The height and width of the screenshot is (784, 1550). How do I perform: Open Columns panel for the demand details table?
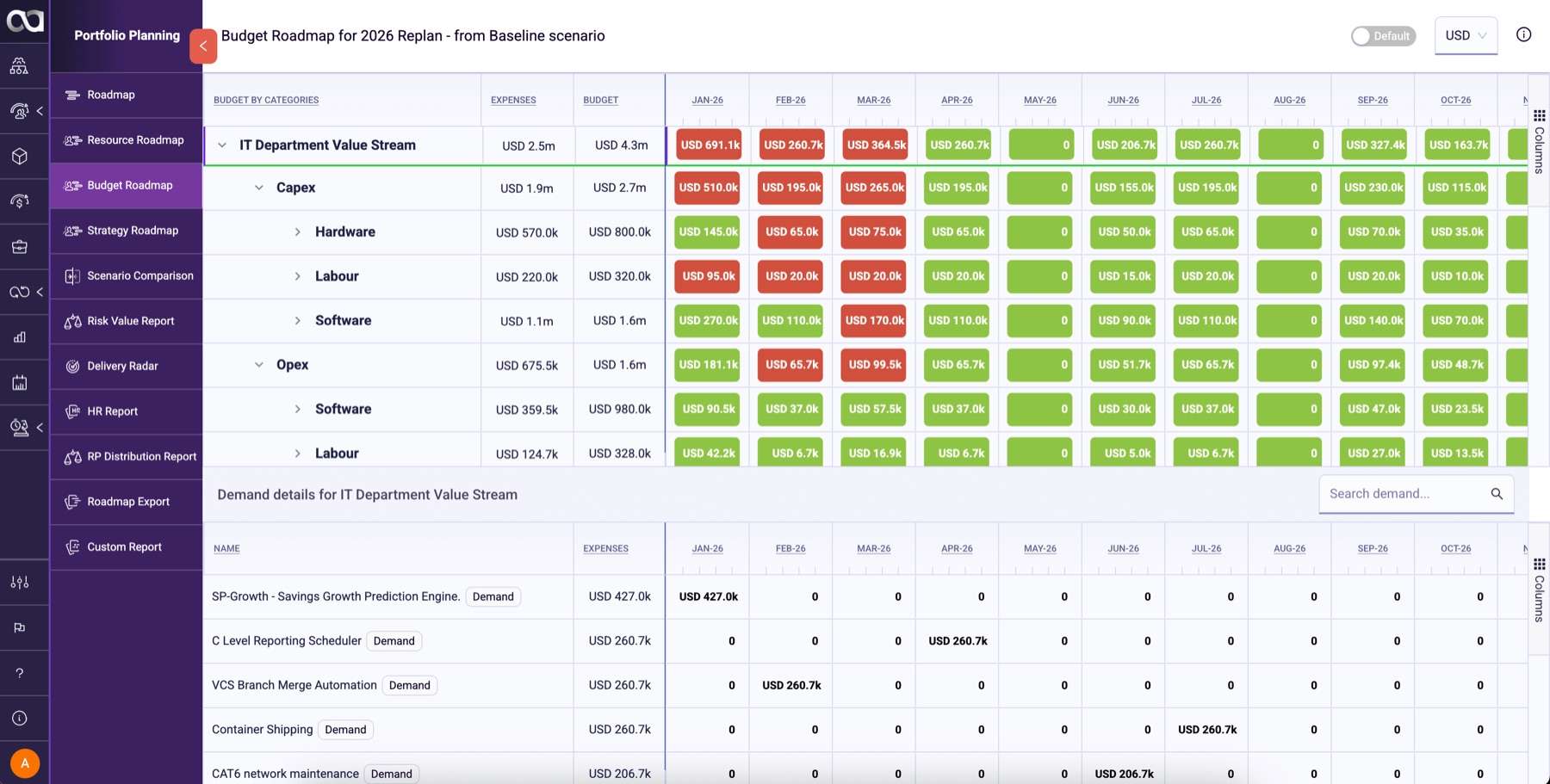[1539, 590]
